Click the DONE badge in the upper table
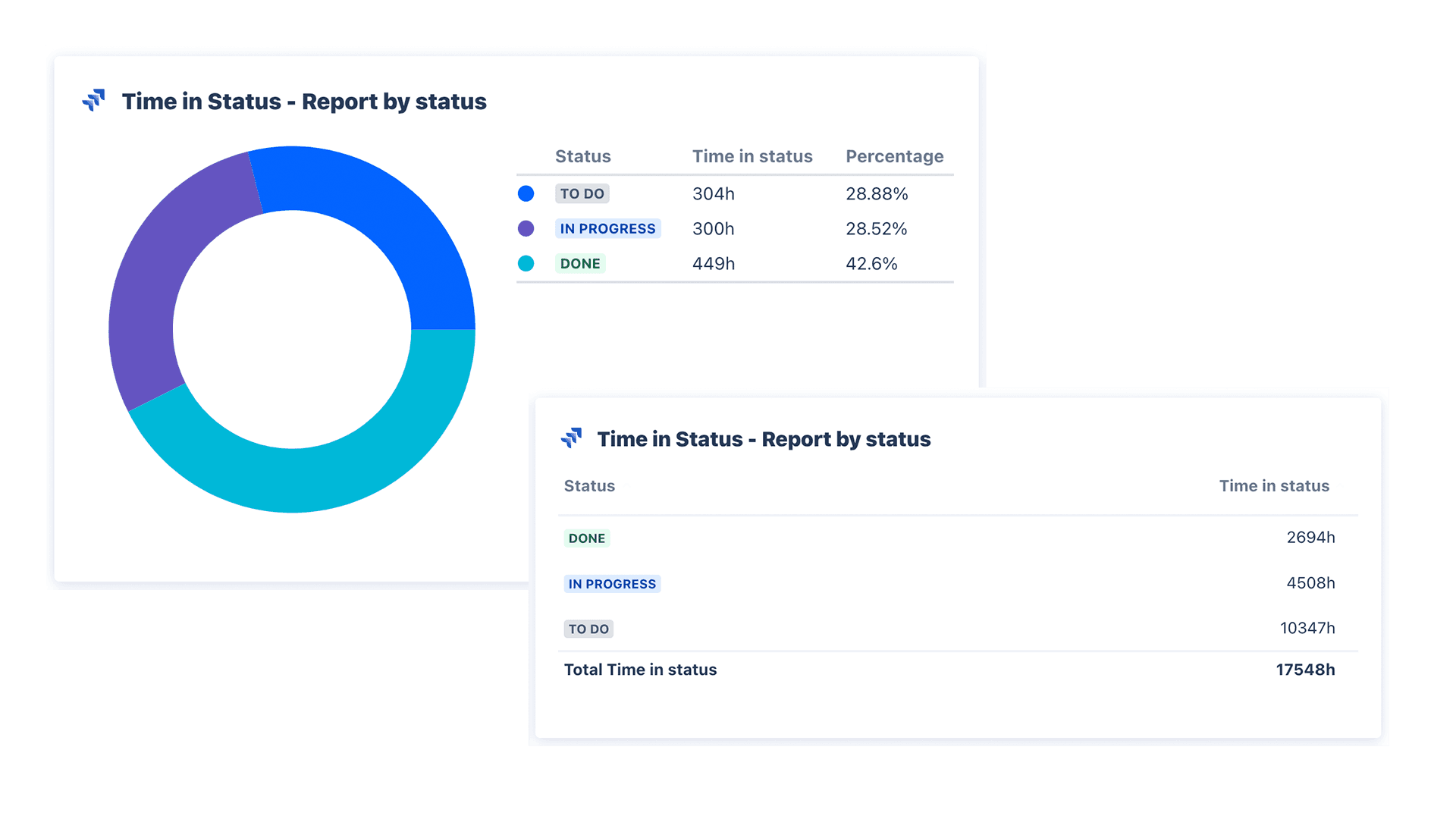Viewport: 1456px width, 819px height. point(580,263)
